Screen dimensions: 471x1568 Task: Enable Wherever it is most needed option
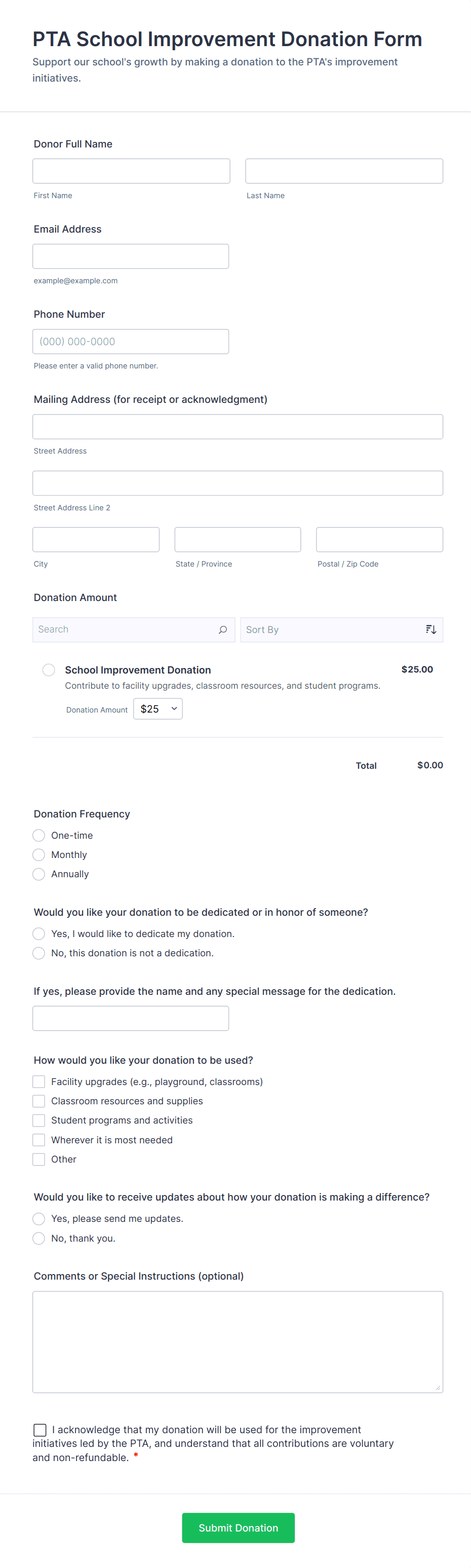click(39, 1140)
